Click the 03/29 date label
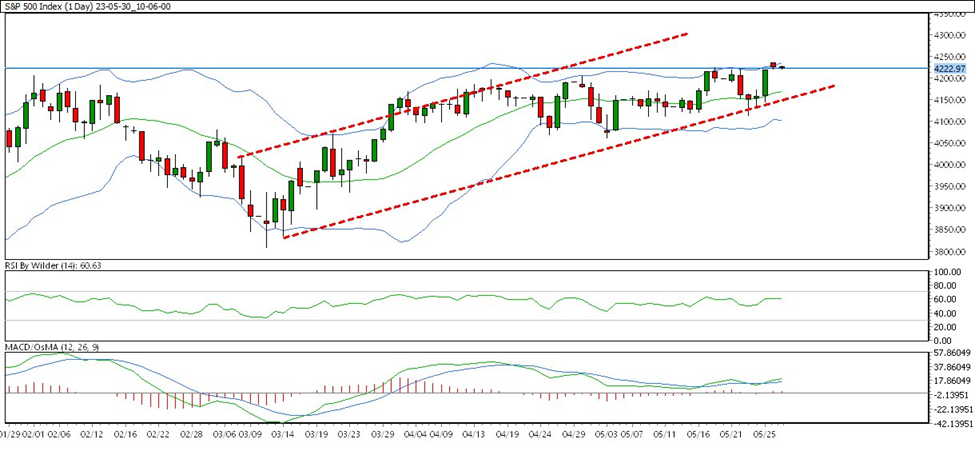 point(383,435)
